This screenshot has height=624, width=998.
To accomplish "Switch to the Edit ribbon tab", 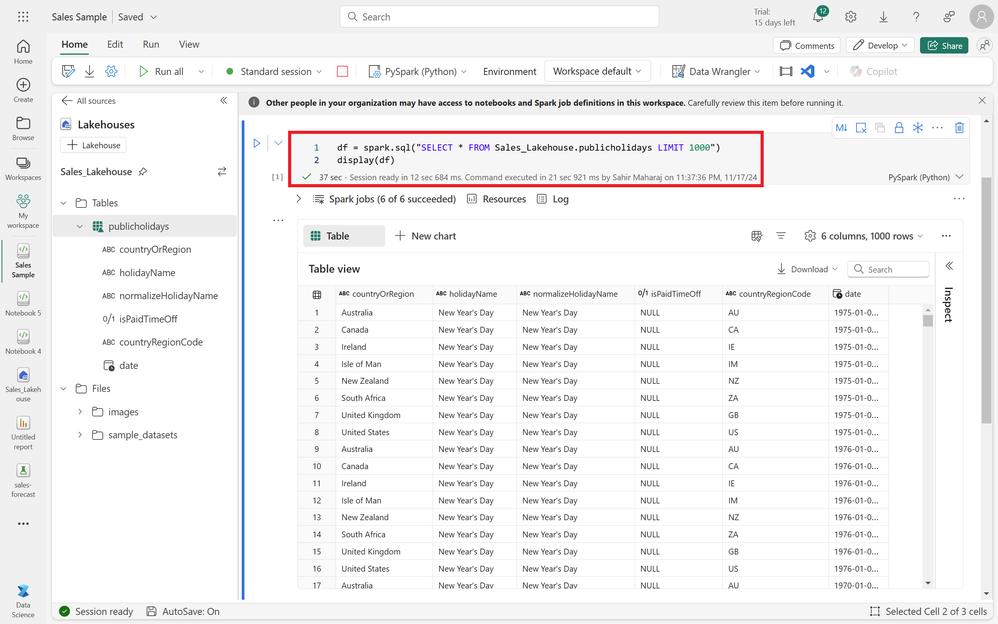I will click(115, 45).
